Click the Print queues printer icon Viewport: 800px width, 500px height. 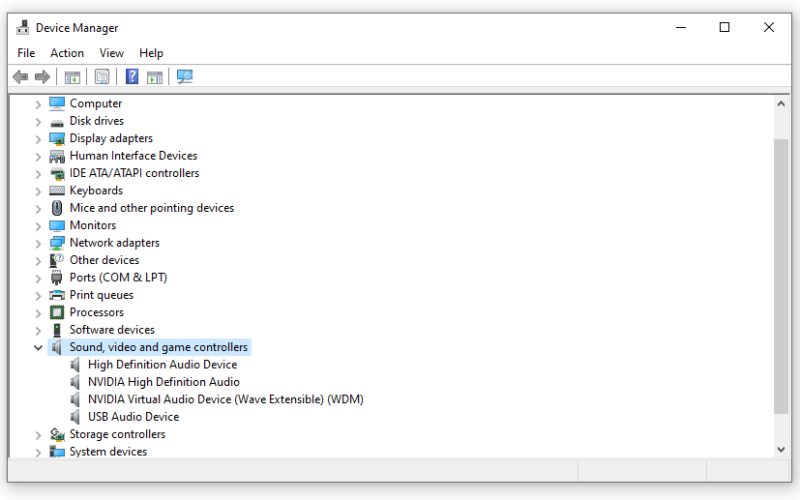(57, 295)
